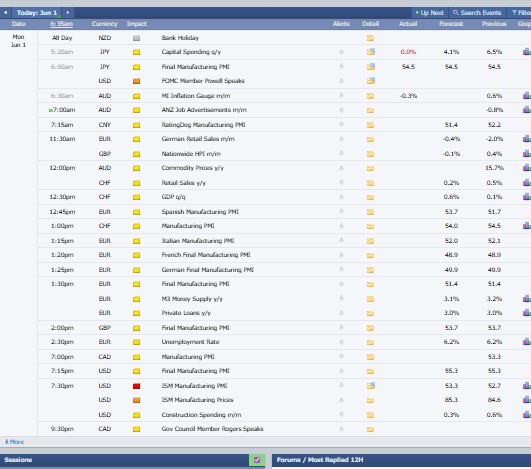
Task: Expand More events at list bottom
Action: 14,442
